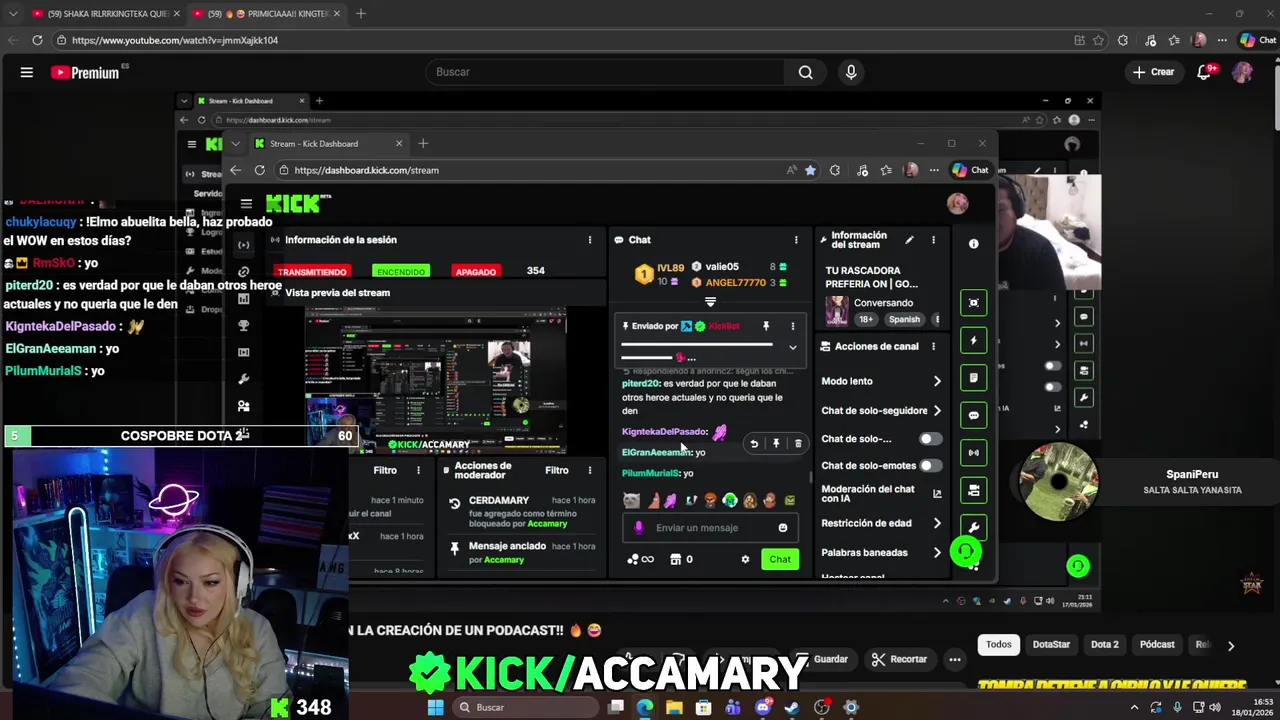Viewport: 1280px width, 720px height.
Task: Click the YouTube search magnifier button
Action: pyautogui.click(x=805, y=72)
